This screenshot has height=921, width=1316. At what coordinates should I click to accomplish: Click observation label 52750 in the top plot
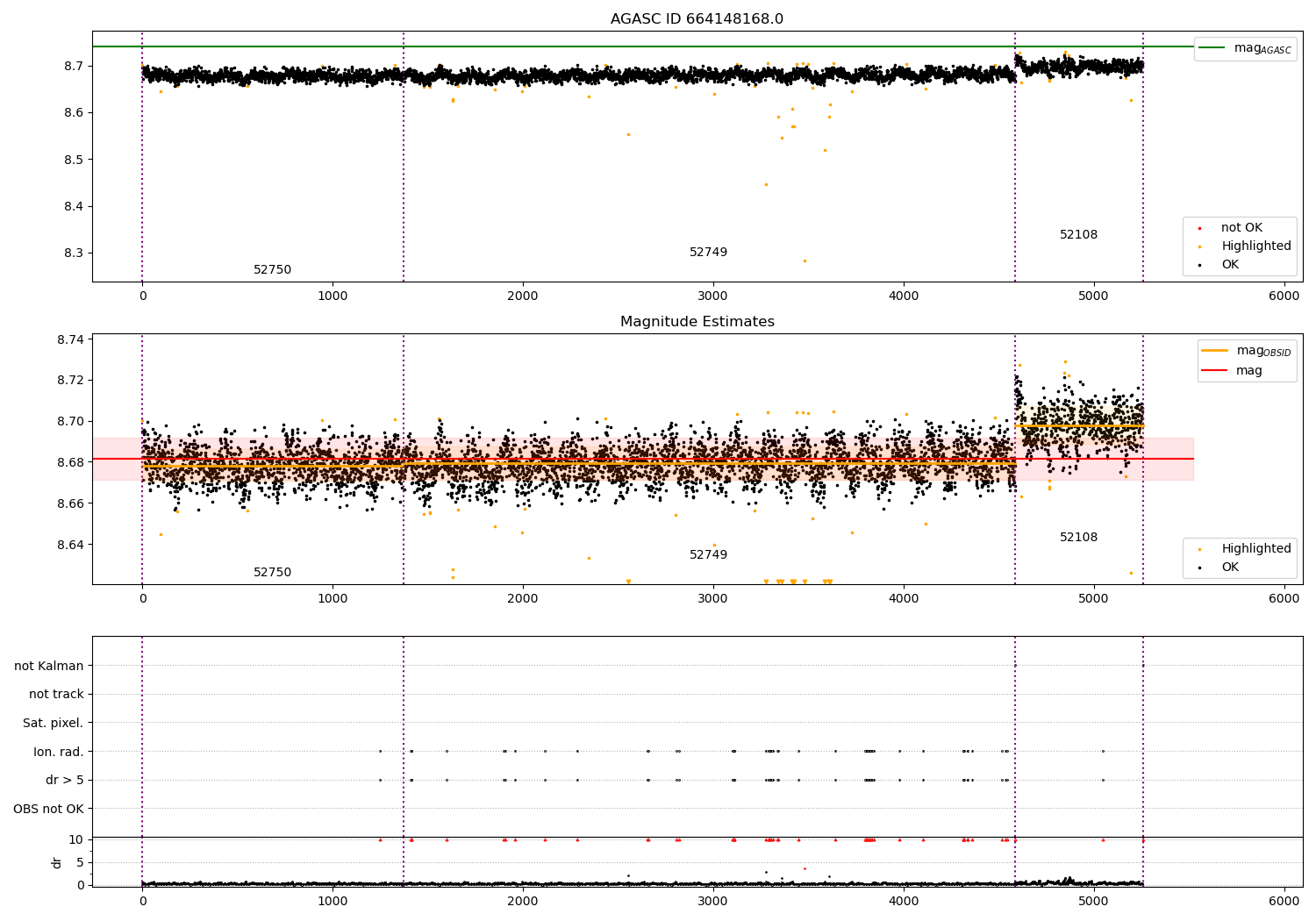coord(272,270)
